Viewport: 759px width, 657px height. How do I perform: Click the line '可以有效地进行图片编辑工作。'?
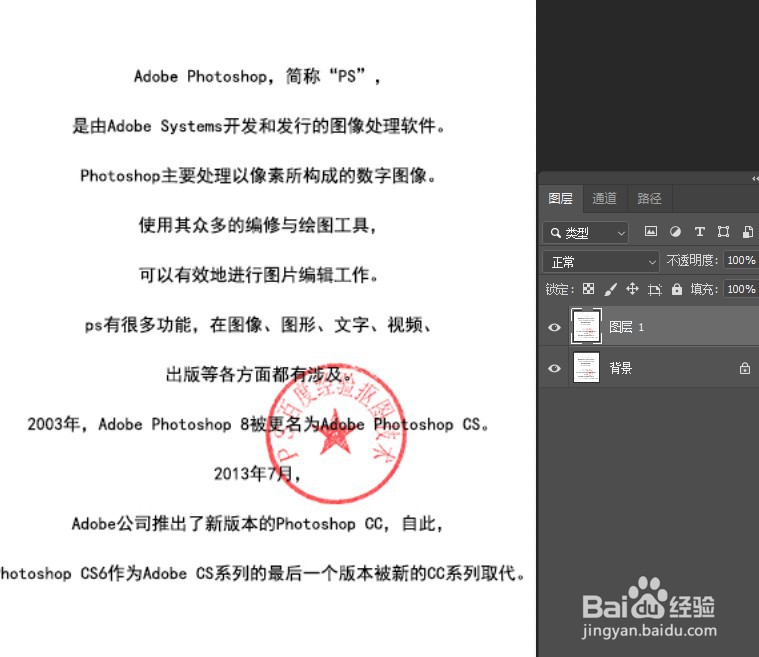tap(258, 275)
